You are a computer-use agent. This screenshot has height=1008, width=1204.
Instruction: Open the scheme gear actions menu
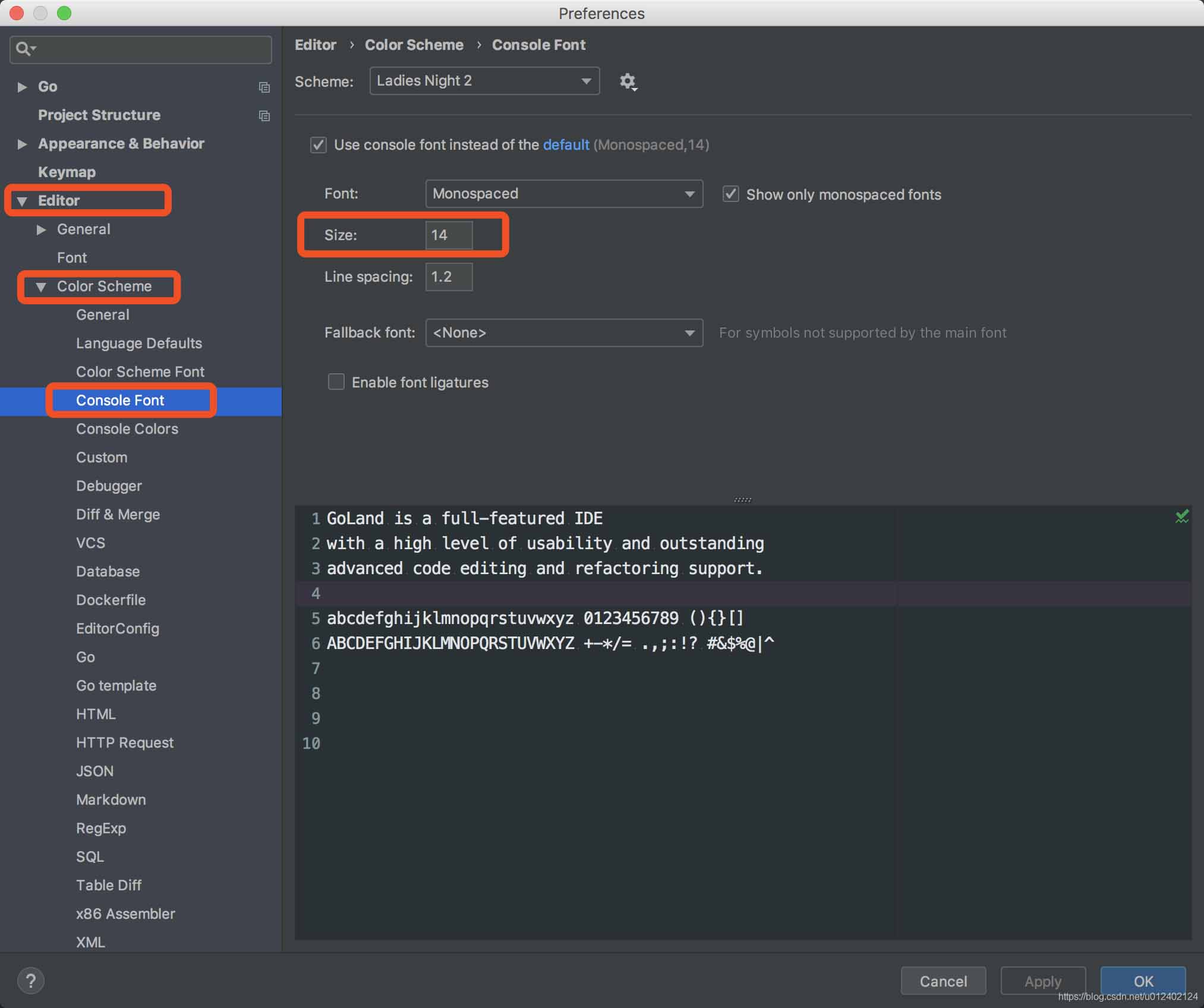[x=628, y=81]
